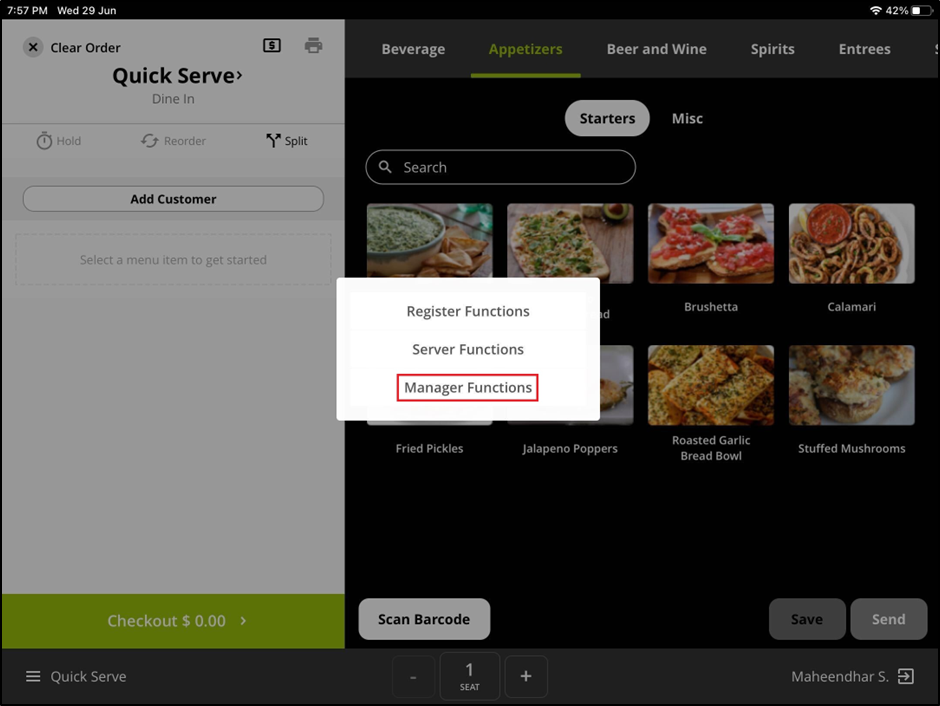Select the Starters subcategory pill

point(607,118)
